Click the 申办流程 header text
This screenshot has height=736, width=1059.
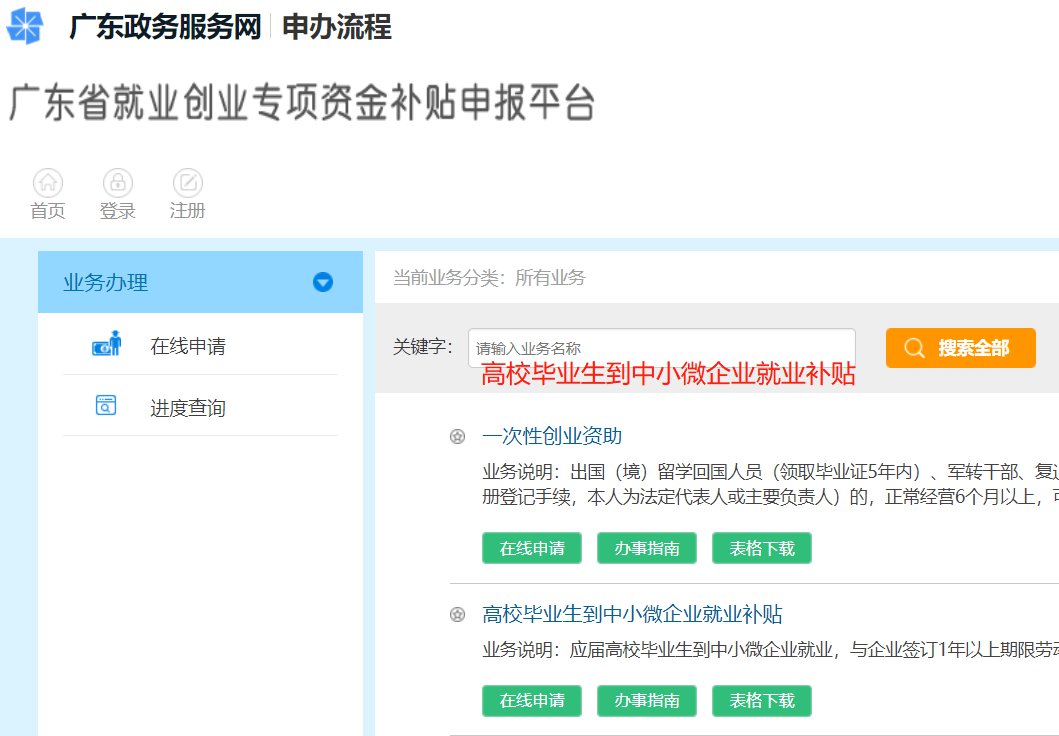point(337,27)
